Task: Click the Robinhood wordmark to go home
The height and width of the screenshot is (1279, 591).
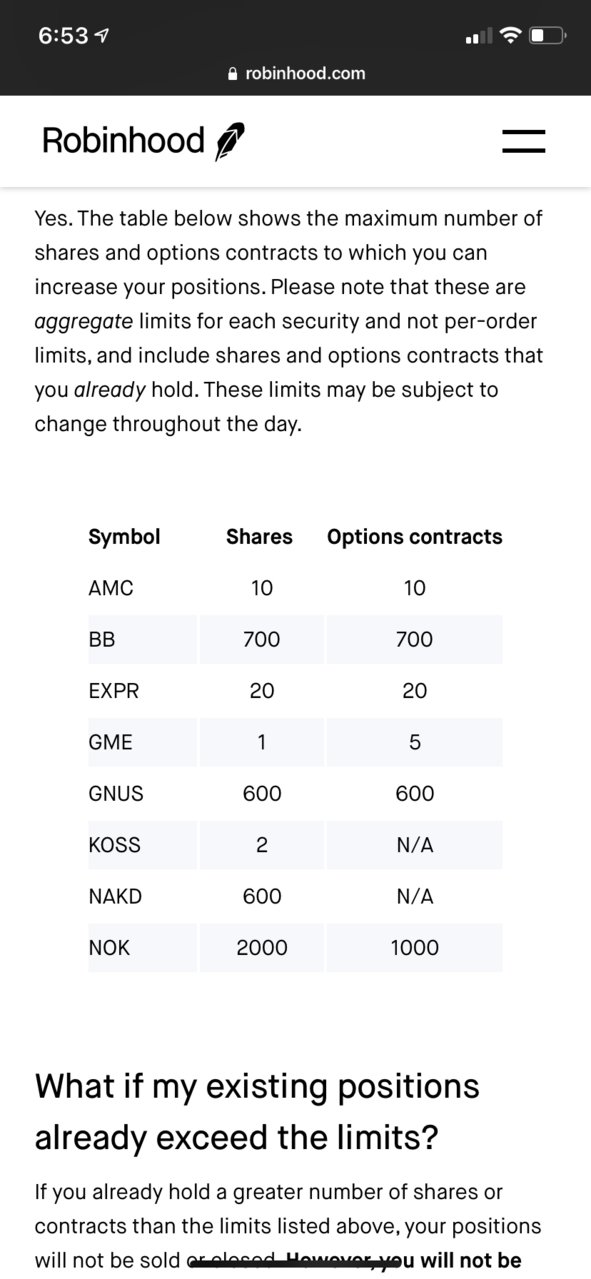Action: [x=123, y=141]
